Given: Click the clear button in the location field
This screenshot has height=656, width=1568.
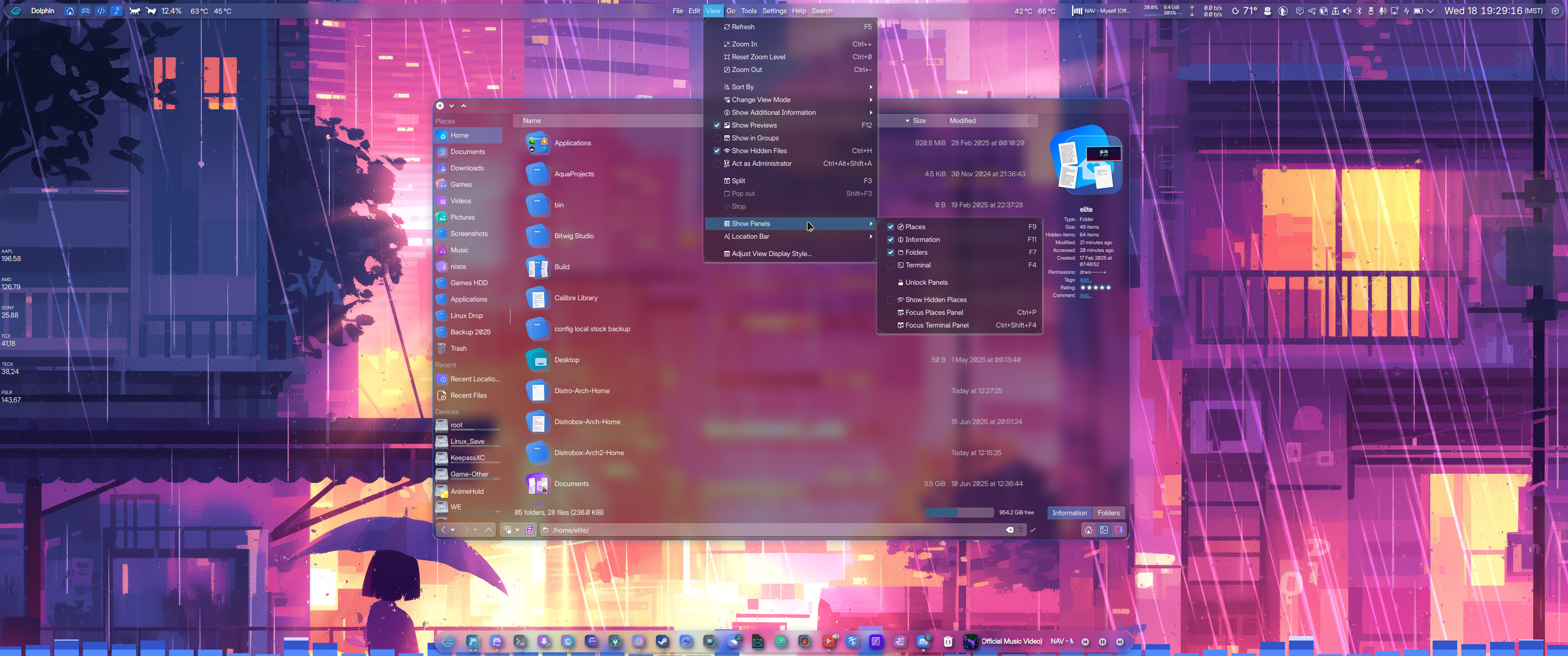Looking at the screenshot, I should pyautogui.click(x=1009, y=530).
